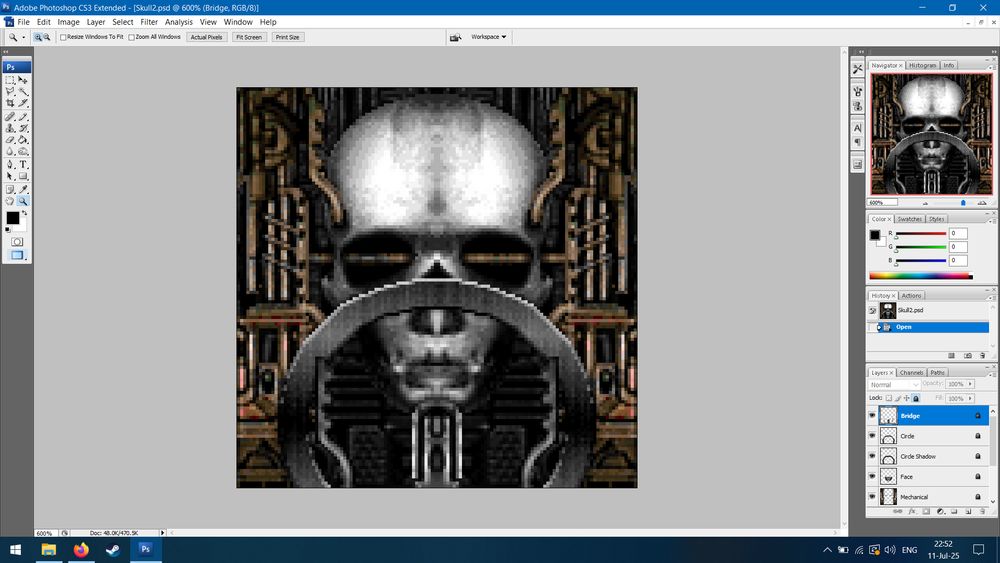
Task: Select the Magic Wand tool
Action: pos(23,91)
